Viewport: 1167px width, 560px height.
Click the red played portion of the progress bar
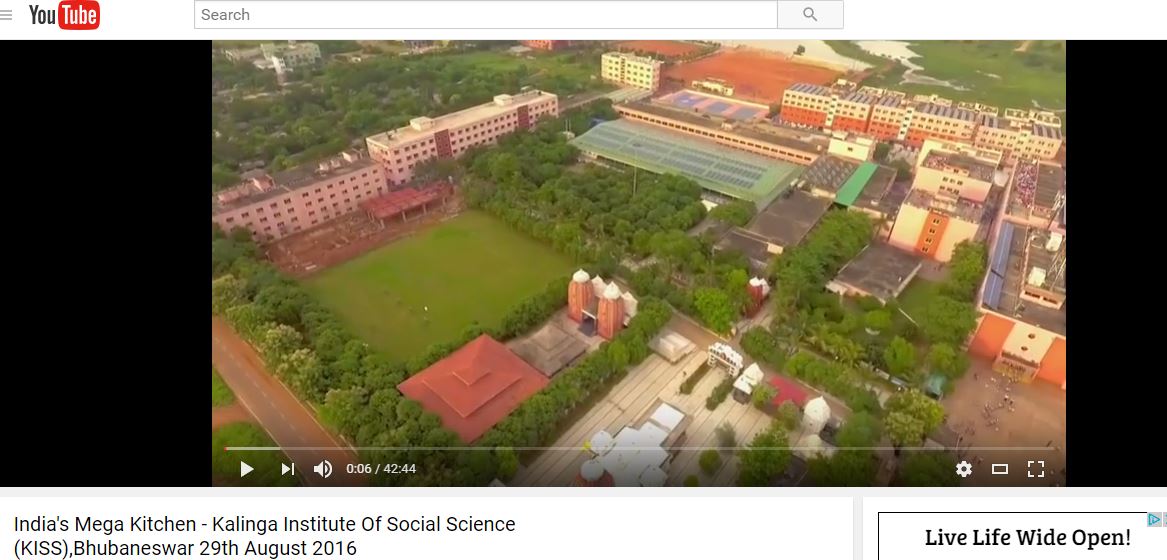[x=225, y=448]
